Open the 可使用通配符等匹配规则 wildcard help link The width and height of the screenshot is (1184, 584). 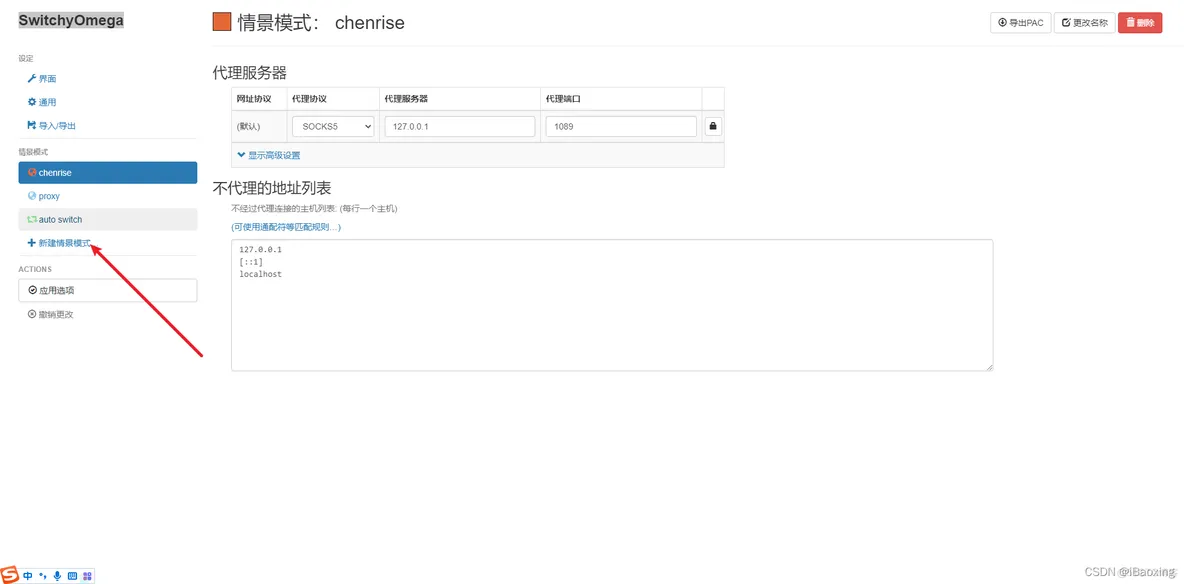pos(286,227)
